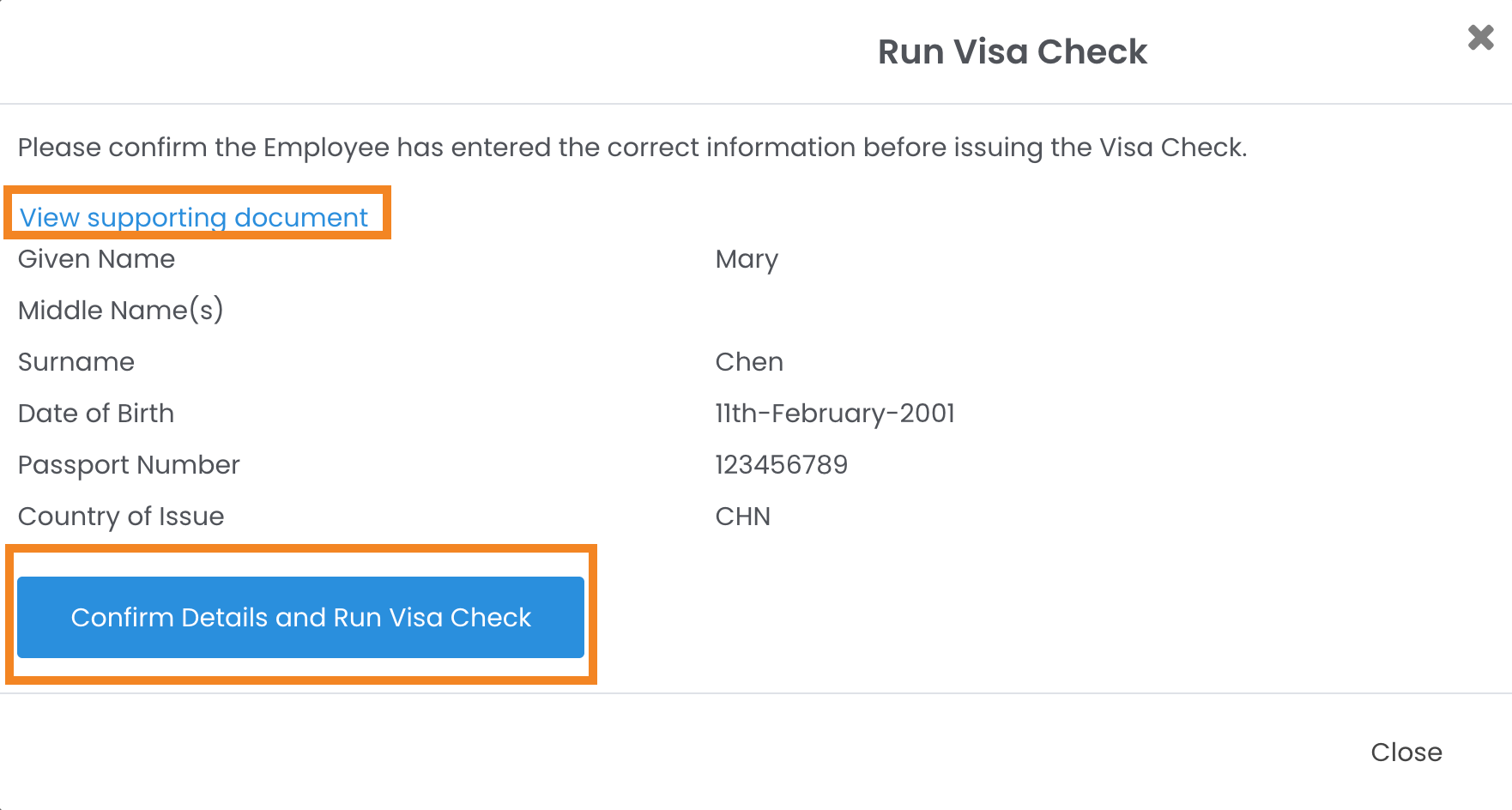Image resolution: width=1512 pixels, height=810 pixels.
Task: Select the surname value Chen
Action: point(749,362)
